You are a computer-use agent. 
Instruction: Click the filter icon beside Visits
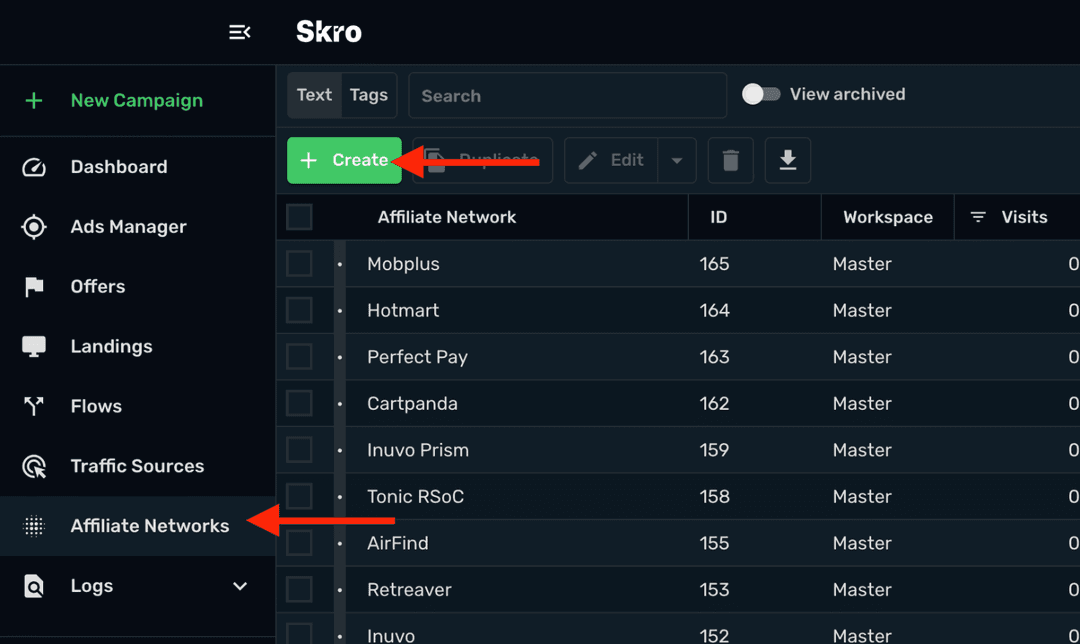(x=978, y=218)
